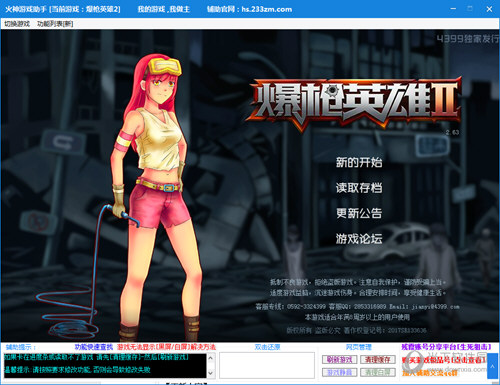The width and height of the screenshot is (500, 385).
Task: Click inside the empty 双击还原 list box
Action: click(x=267, y=365)
